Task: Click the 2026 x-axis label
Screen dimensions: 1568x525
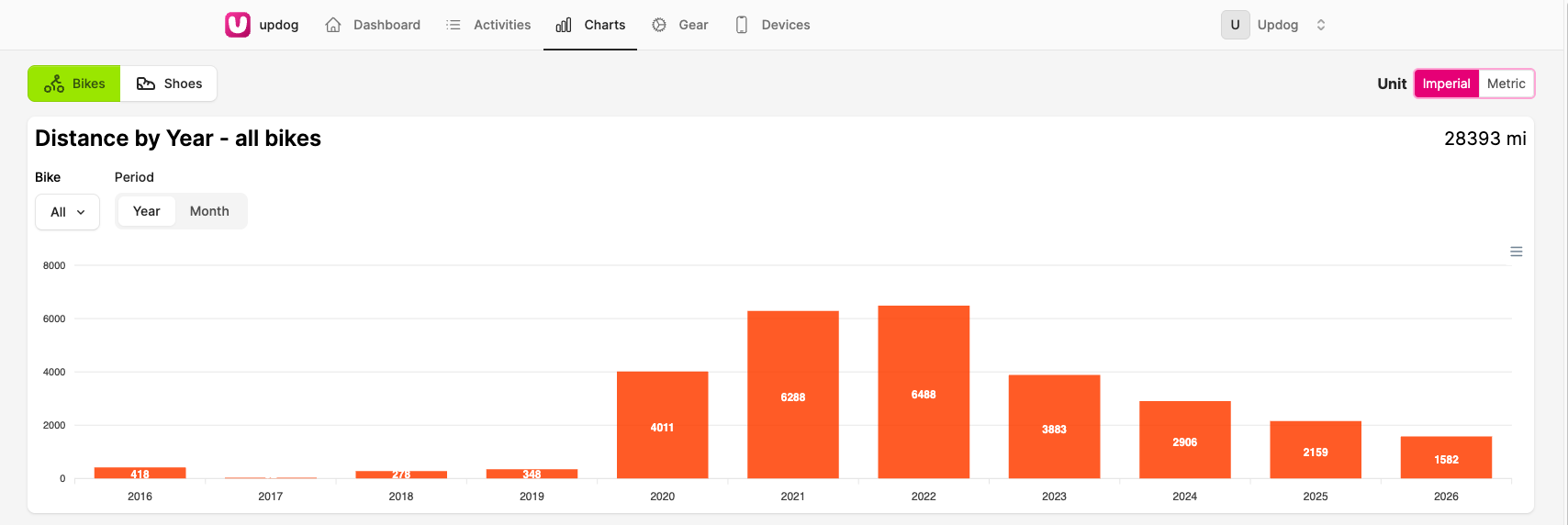Action: tap(1446, 497)
